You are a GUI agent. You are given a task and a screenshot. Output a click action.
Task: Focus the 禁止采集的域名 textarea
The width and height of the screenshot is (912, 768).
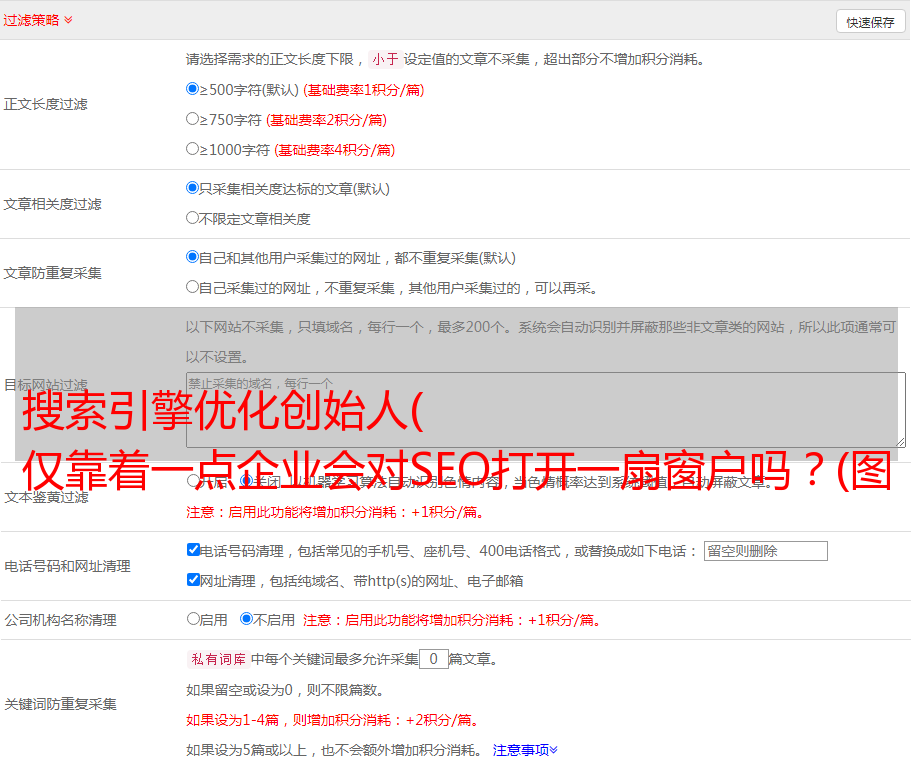click(546, 410)
